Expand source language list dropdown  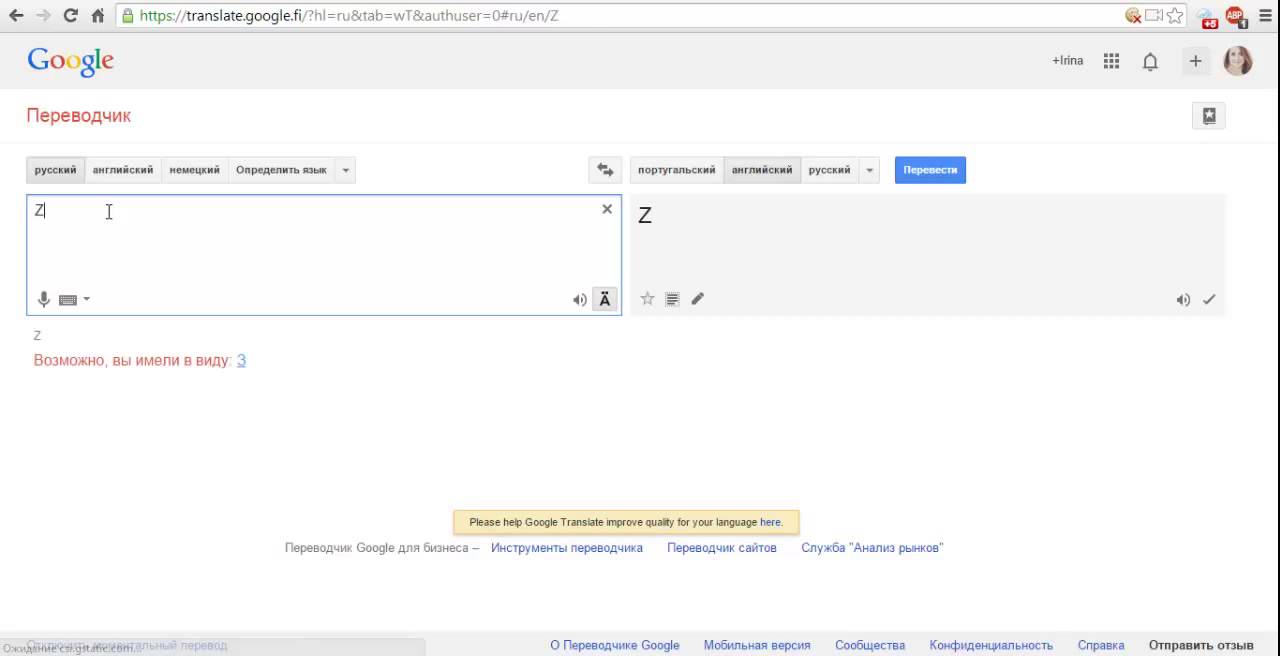[x=346, y=170]
